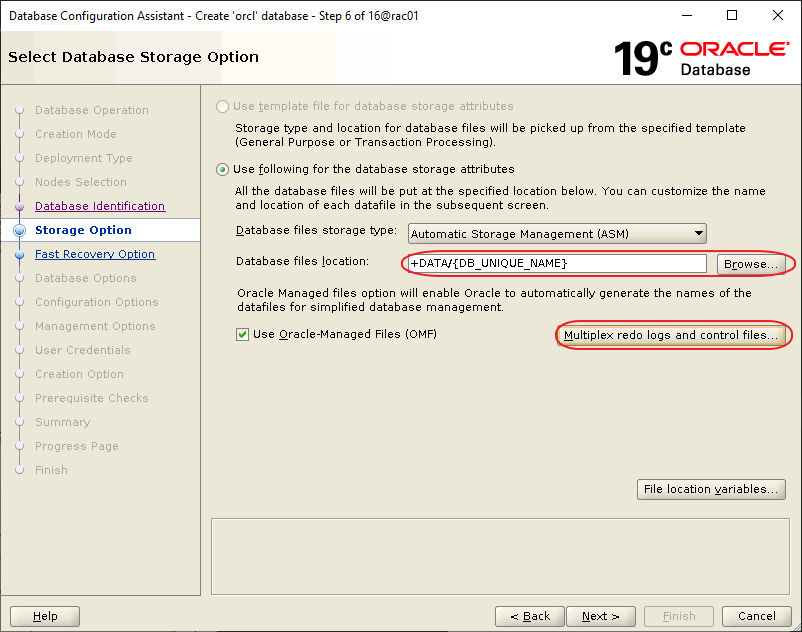Click the Help button
This screenshot has width=802, height=632.
pyautogui.click(x=45, y=616)
